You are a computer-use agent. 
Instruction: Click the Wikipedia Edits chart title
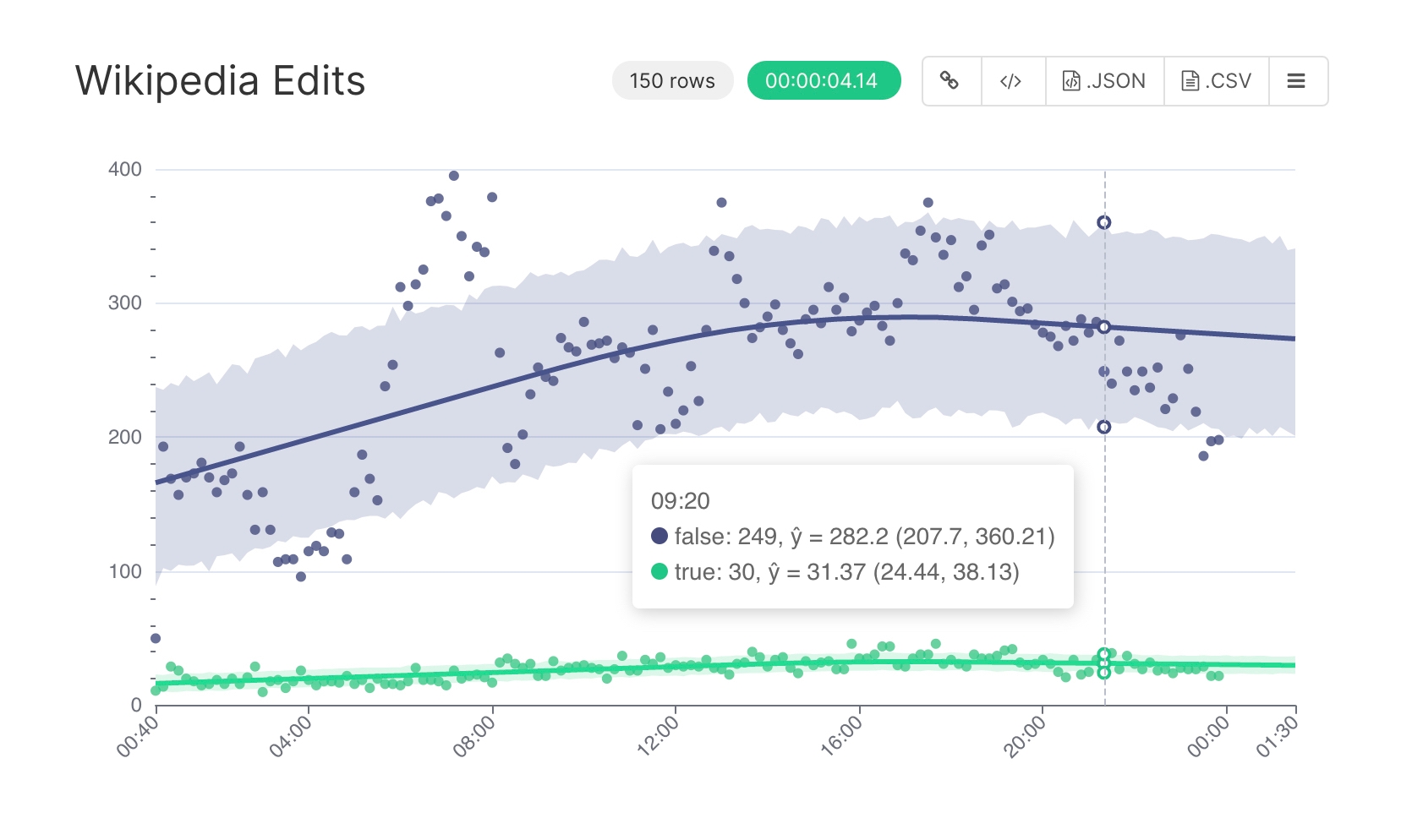220,81
